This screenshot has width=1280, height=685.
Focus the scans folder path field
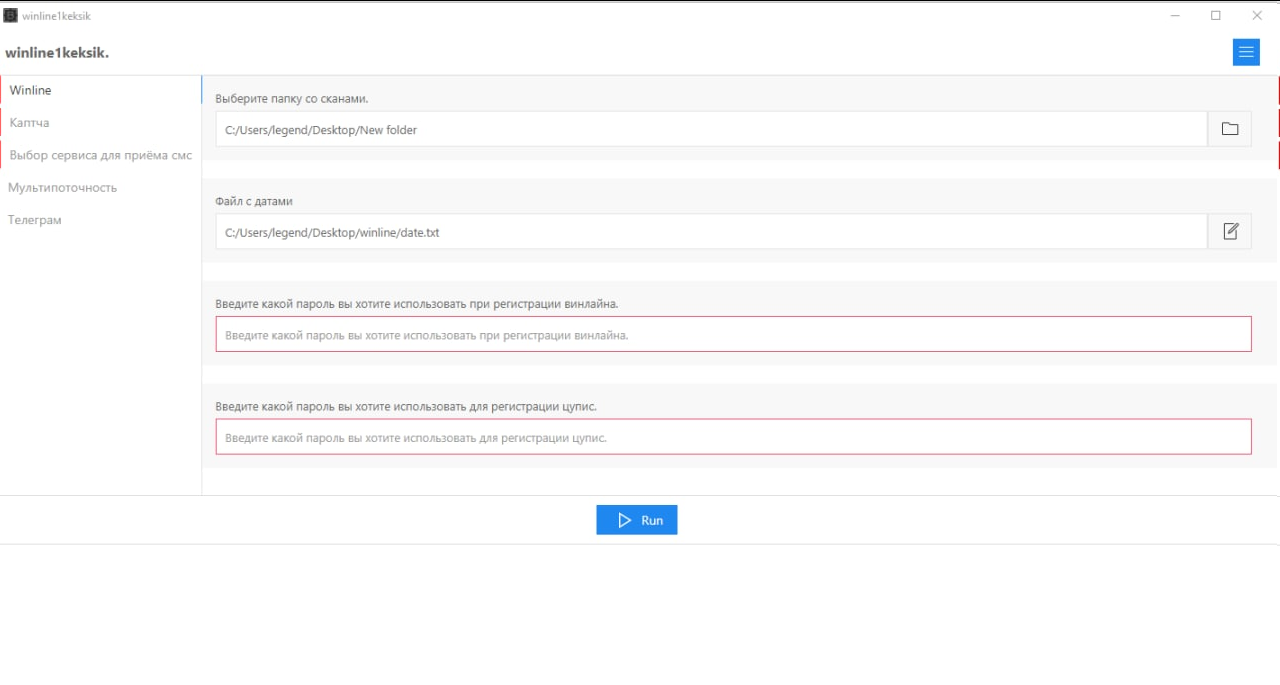712,129
